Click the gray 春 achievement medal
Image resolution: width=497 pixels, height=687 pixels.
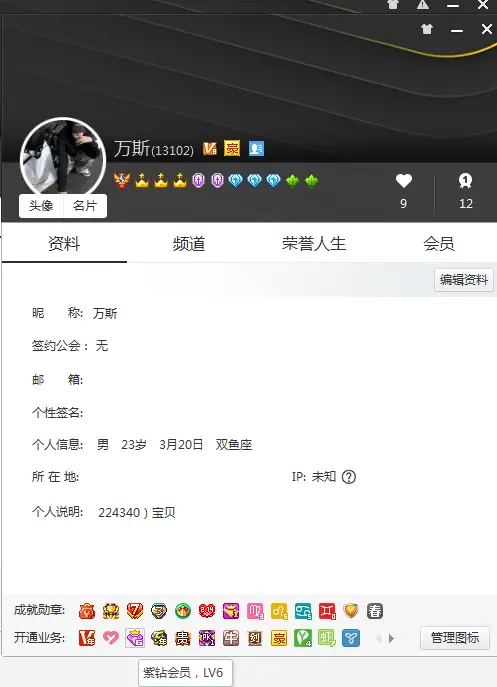(x=375, y=611)
